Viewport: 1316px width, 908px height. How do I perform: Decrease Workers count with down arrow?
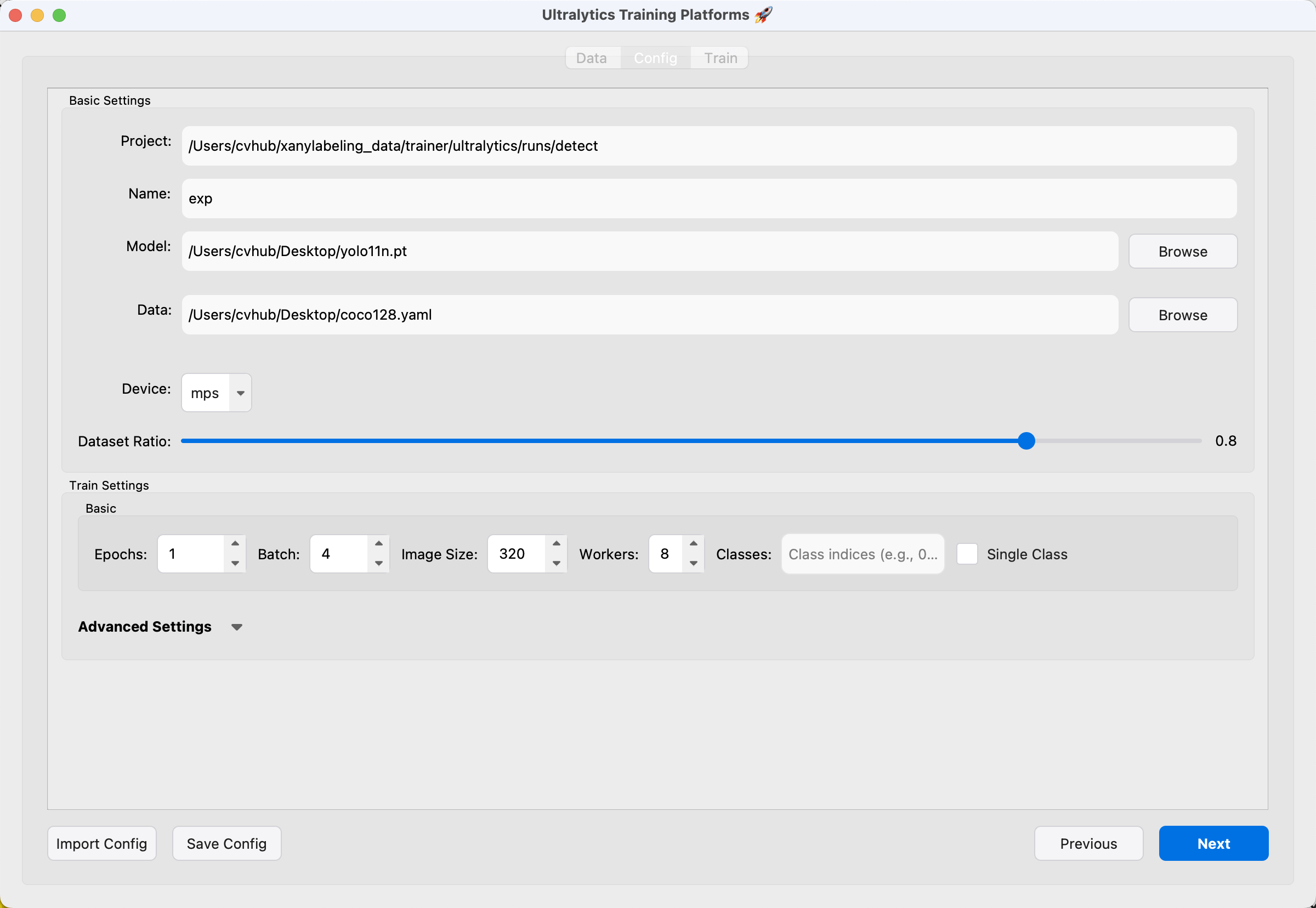point(694,563)
